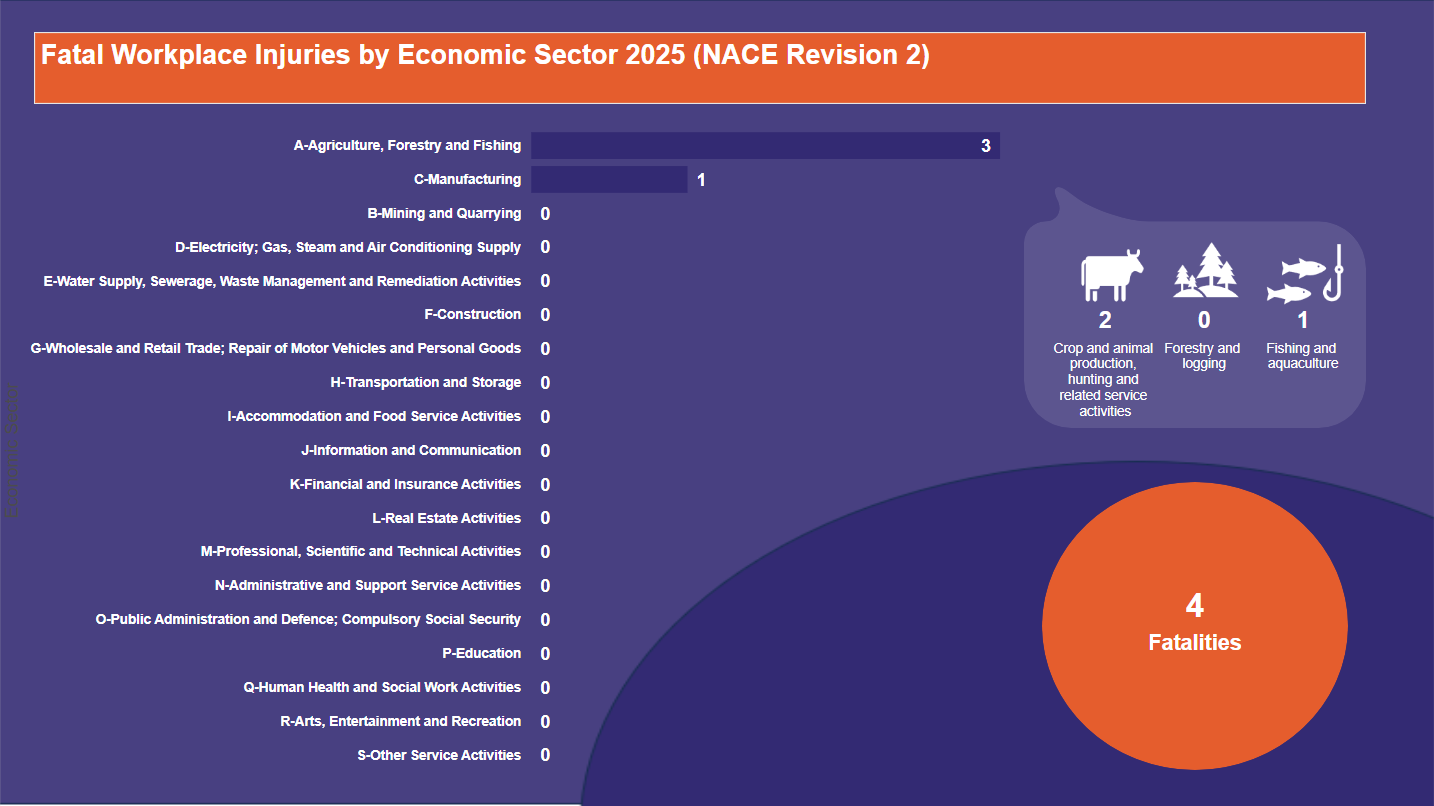The height and width of the screenshot is (806, 1434).
Task: Click the word Fatalities in the circle
Action: tap(1195, 643)
